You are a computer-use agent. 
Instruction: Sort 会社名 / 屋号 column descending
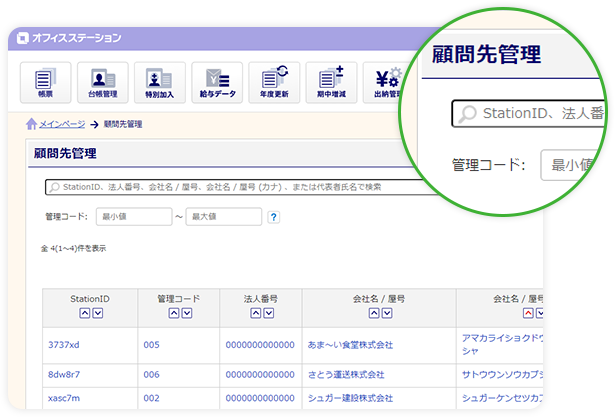(x=387, y=313)
